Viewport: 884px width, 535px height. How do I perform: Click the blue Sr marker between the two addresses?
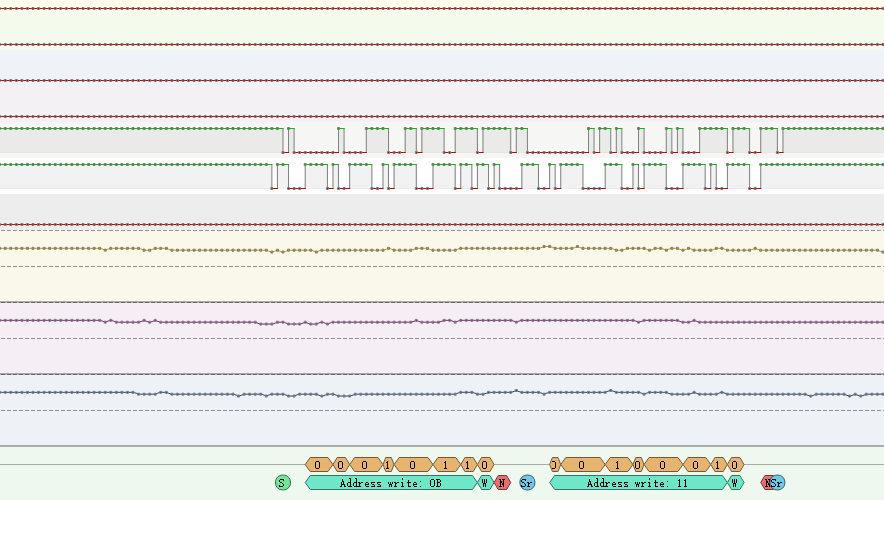click(527, 483)
